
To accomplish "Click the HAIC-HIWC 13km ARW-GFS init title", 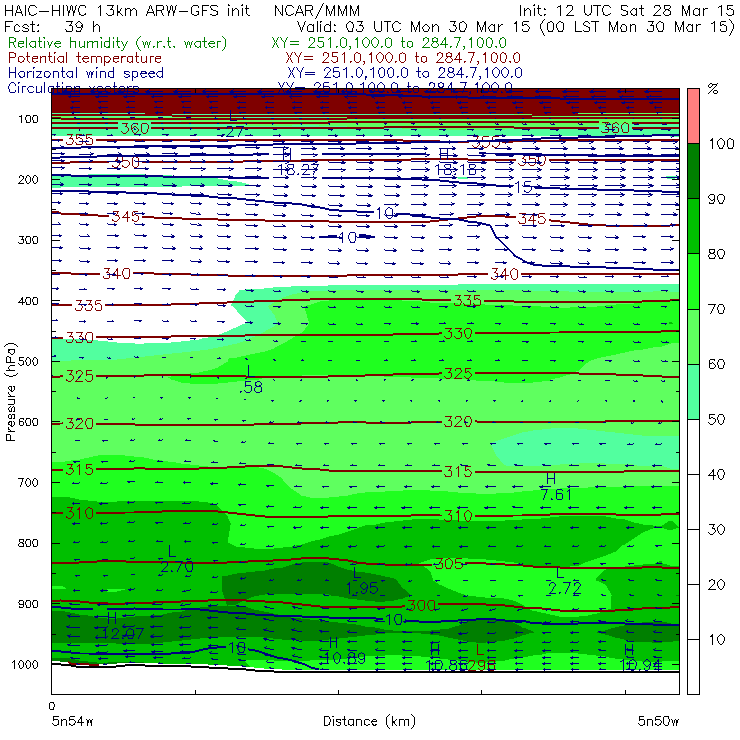I will point(127,10).
